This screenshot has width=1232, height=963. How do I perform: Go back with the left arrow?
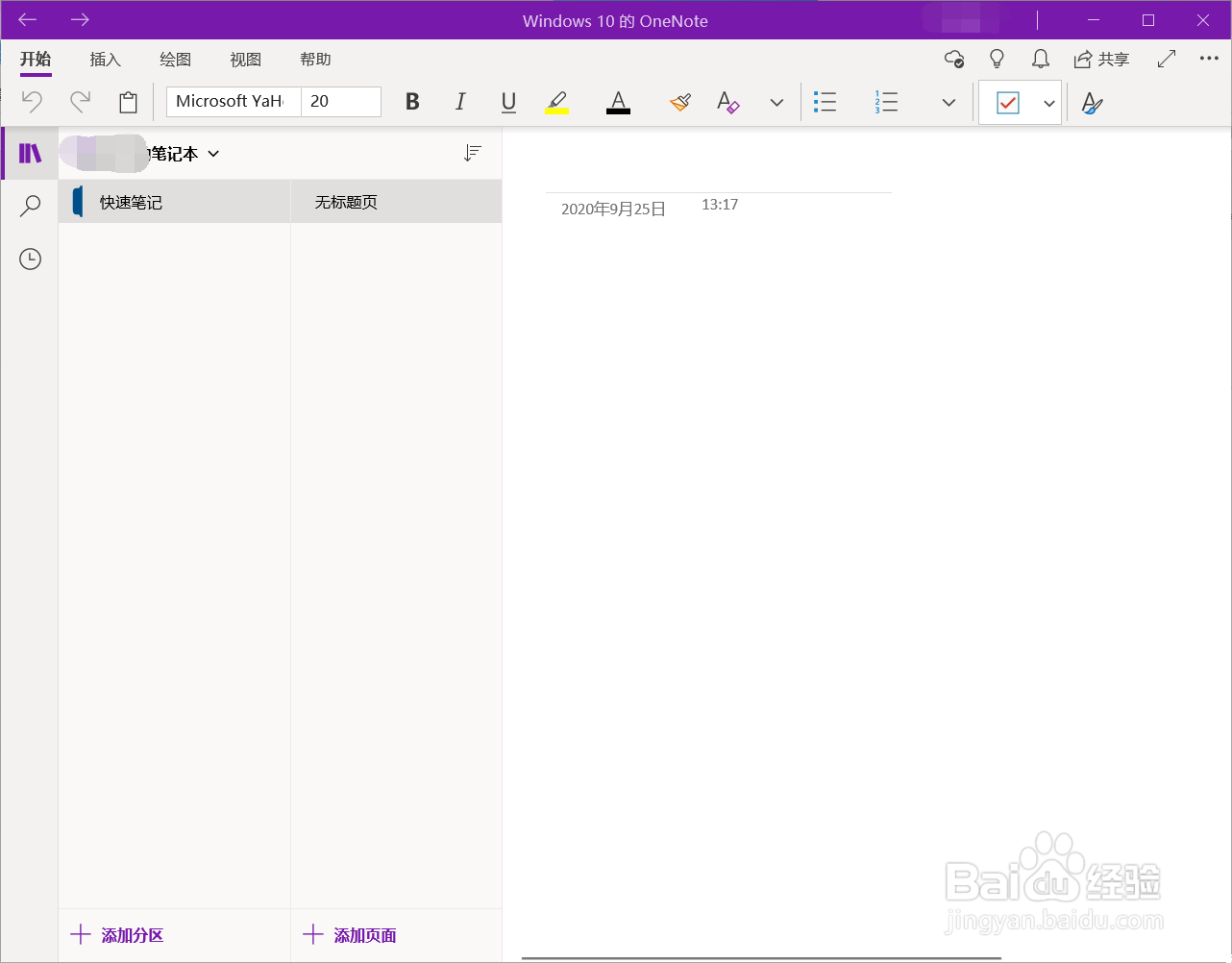[28, 19]
